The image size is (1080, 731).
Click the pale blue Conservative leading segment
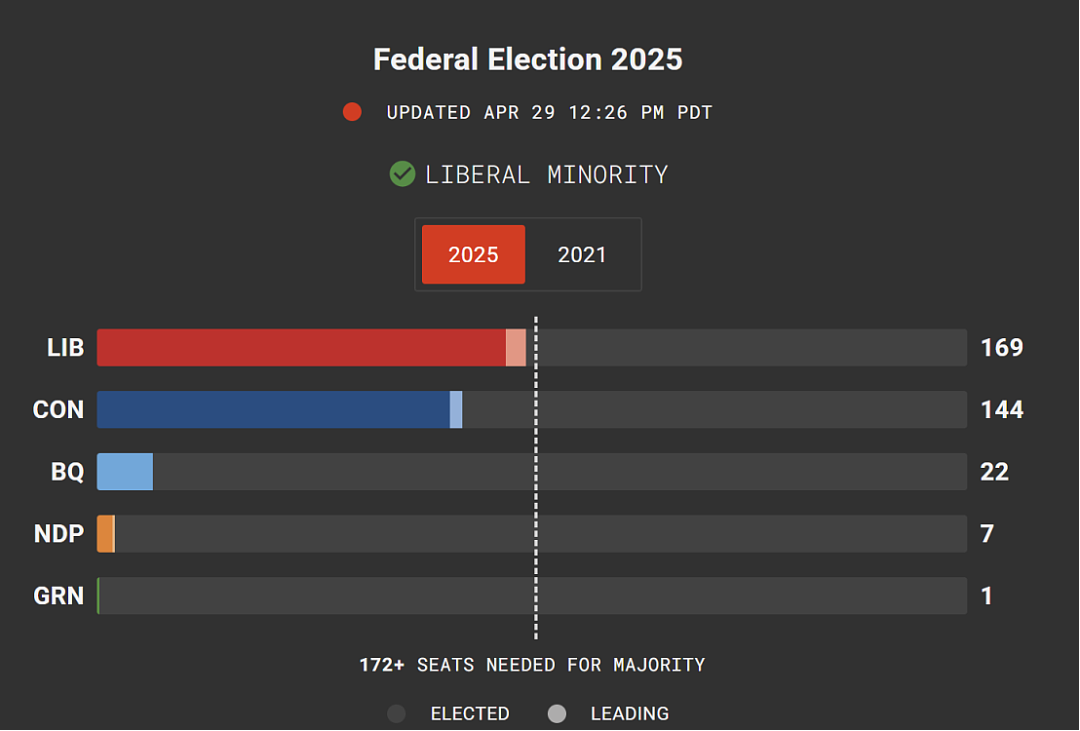click(x=456, y=410)
